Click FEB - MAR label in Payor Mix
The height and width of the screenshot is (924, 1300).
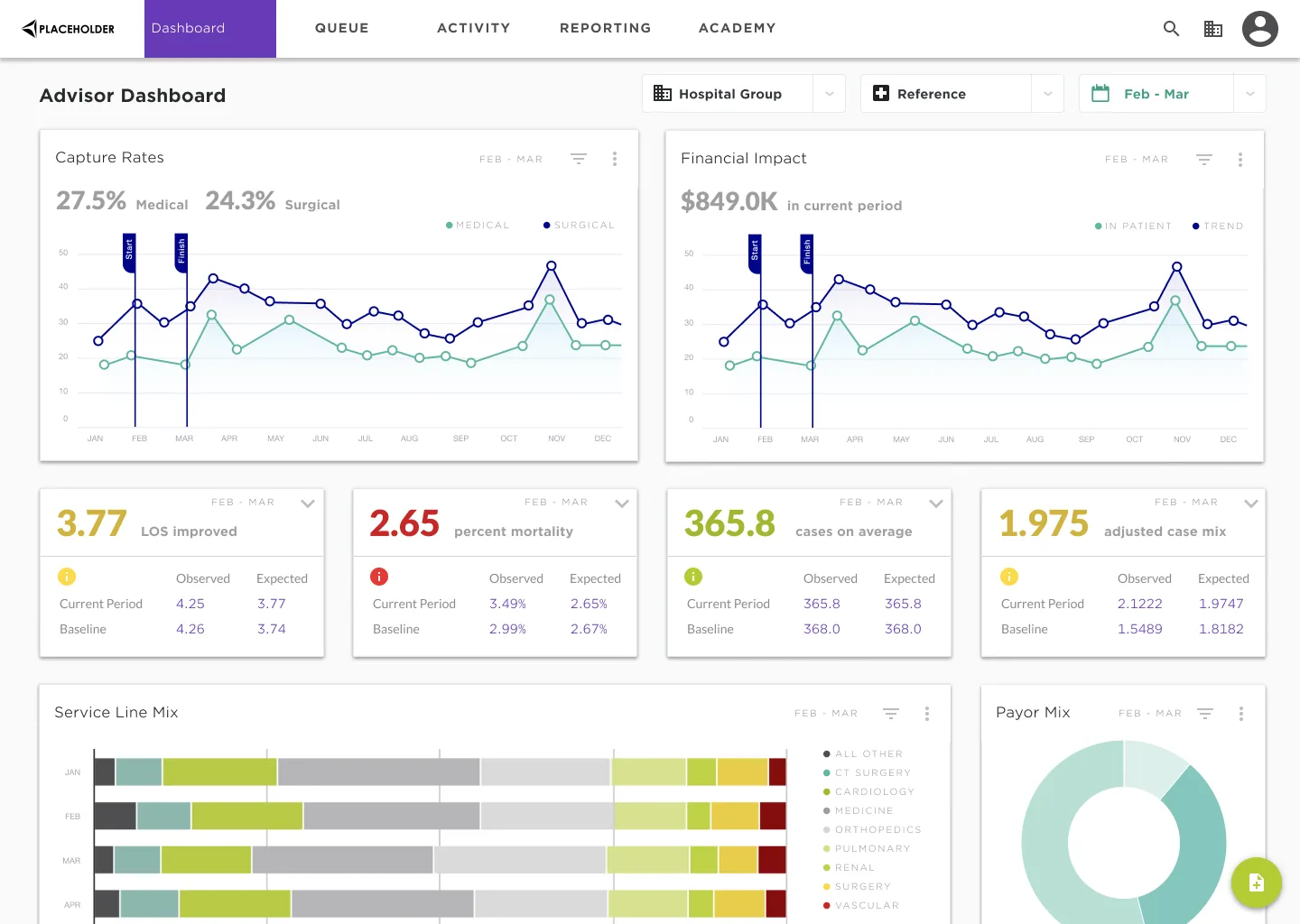1150,713
